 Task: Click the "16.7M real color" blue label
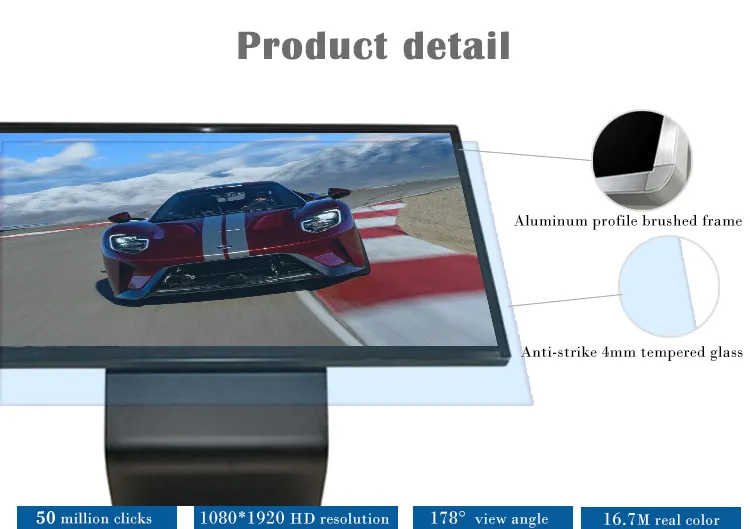(661, 518)
